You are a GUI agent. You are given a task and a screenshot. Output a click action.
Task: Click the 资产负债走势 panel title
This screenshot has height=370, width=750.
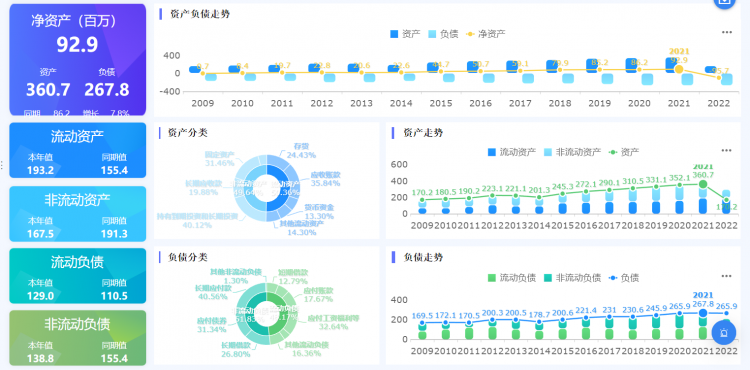pos(200,14)
